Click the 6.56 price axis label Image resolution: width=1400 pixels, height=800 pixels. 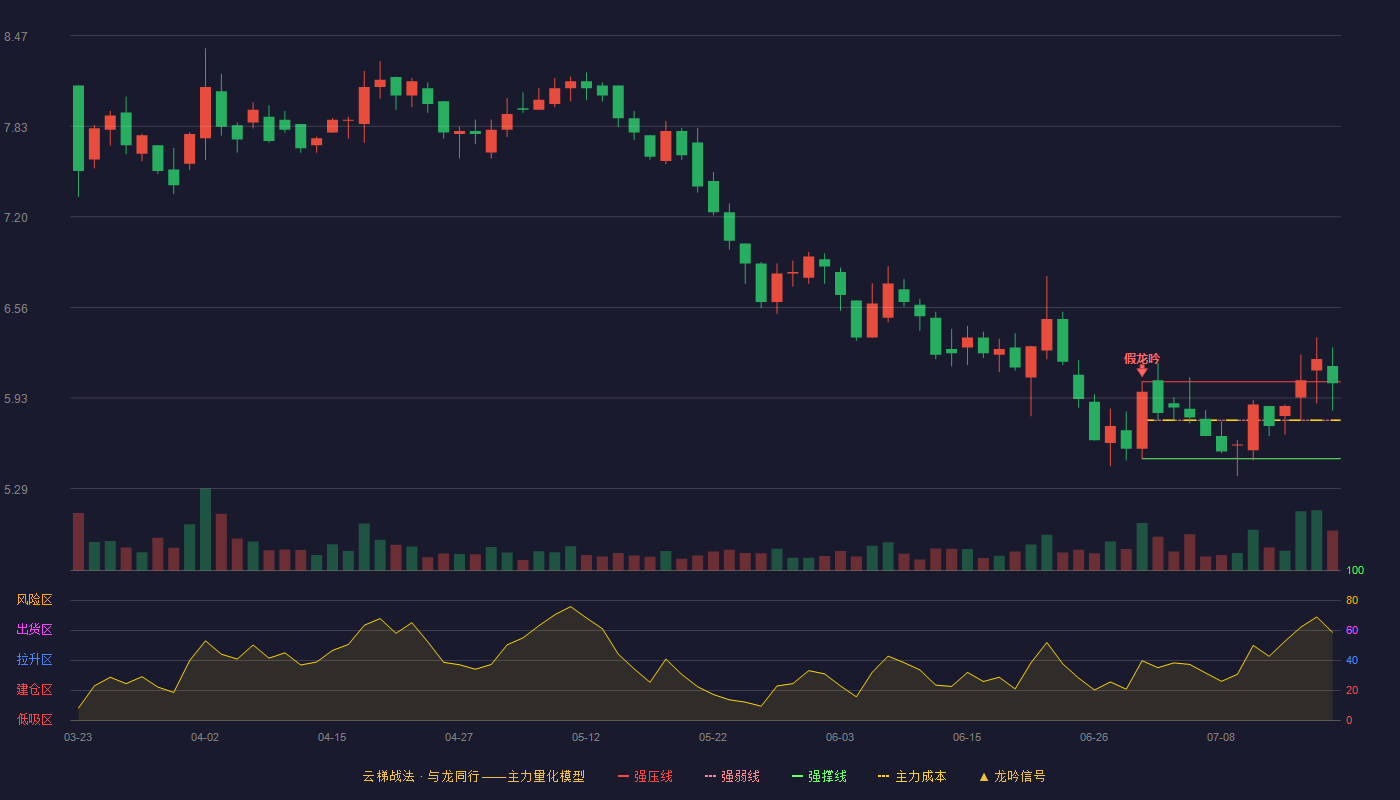coord(15,309)
